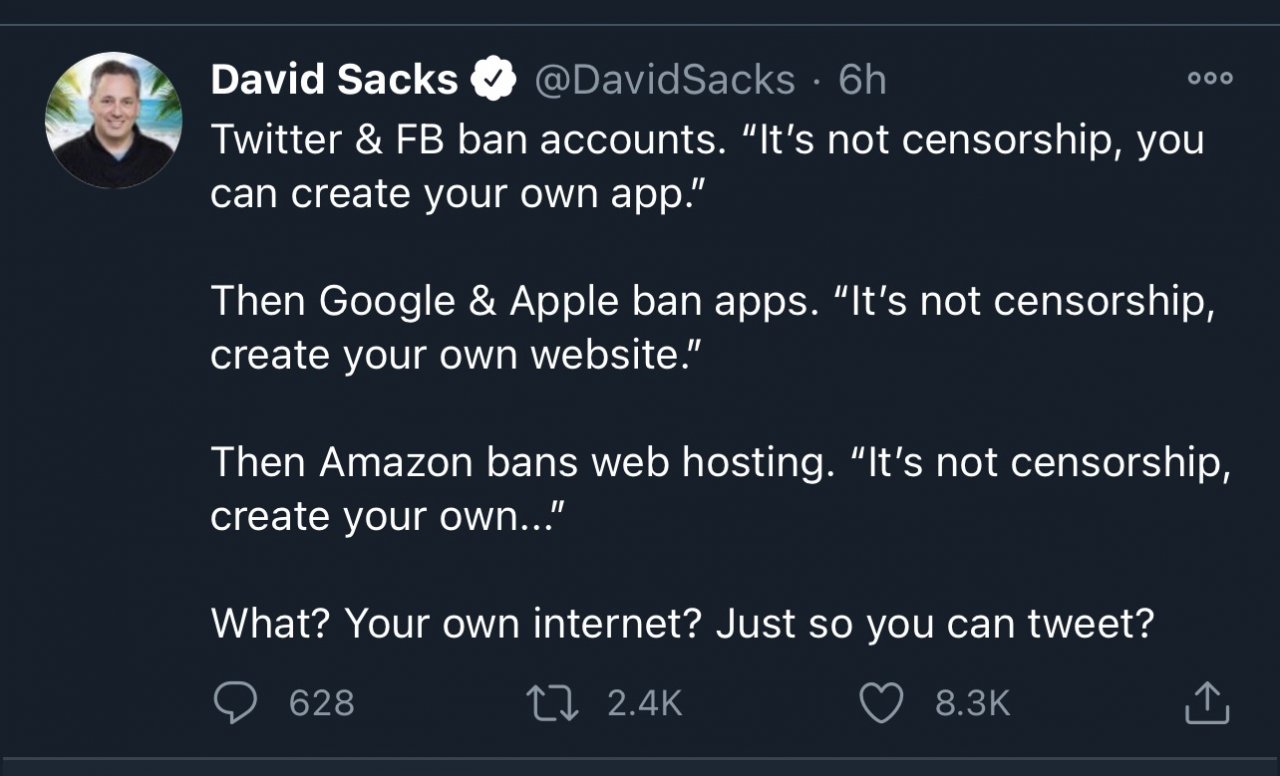Click the "can create your own app" text
This screenshot has height=776, width=1280.
(451, 194)
